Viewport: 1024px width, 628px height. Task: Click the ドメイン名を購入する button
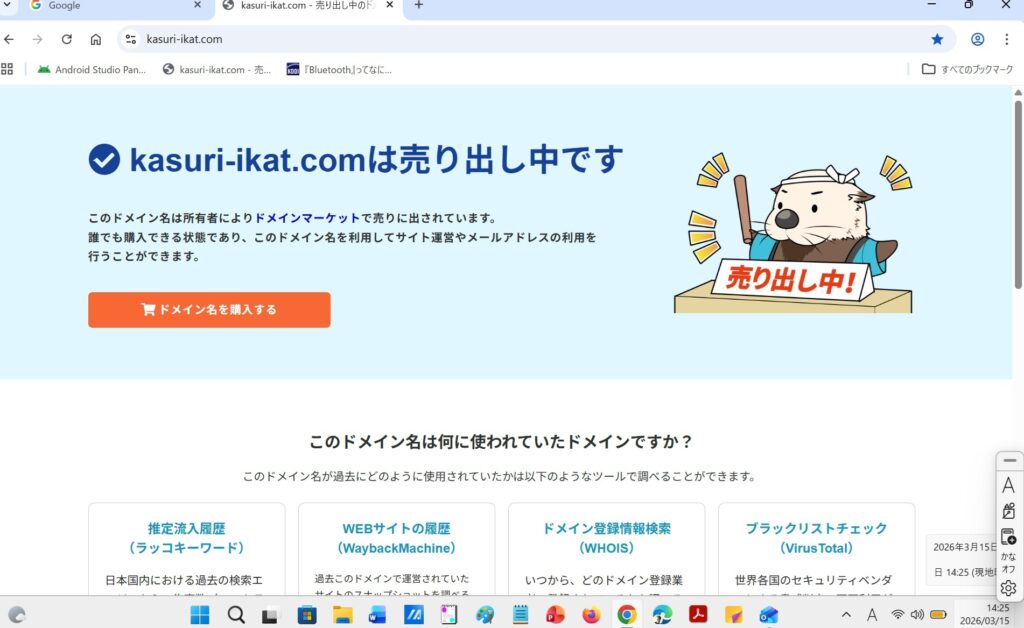[209, 310]
